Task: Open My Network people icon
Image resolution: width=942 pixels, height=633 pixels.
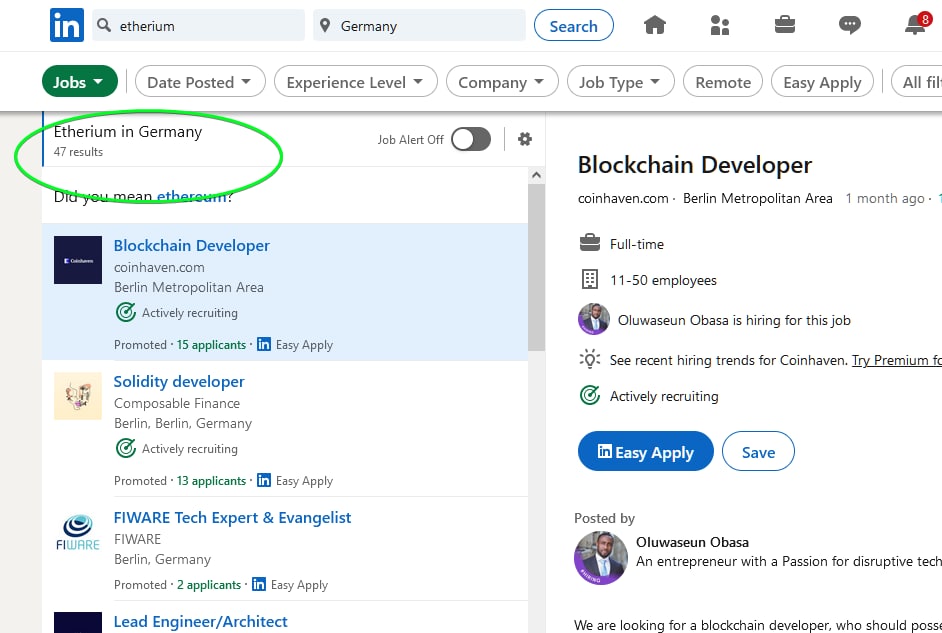Action: coord(720,25)
